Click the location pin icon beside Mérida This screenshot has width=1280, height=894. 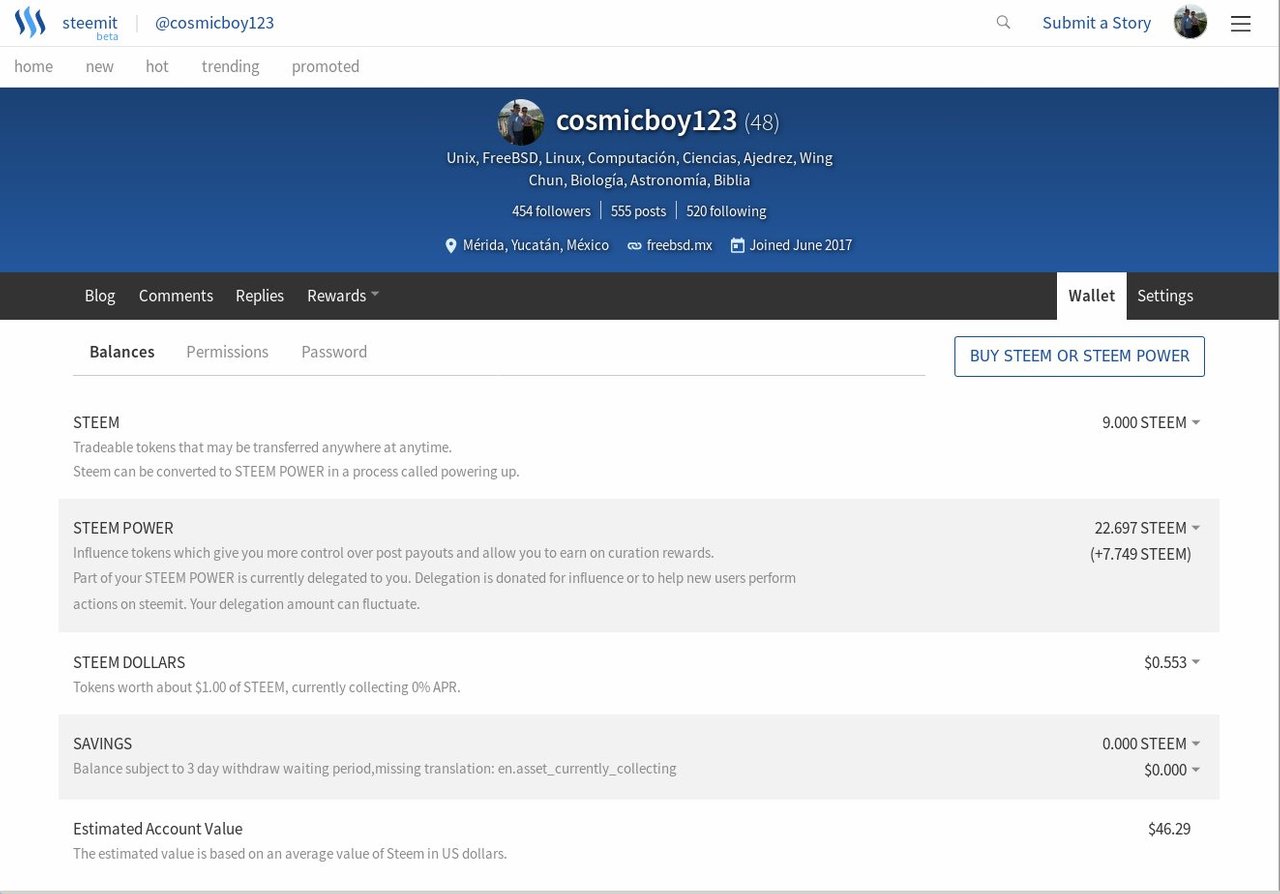pyautogui.click(x=451, y=245)
